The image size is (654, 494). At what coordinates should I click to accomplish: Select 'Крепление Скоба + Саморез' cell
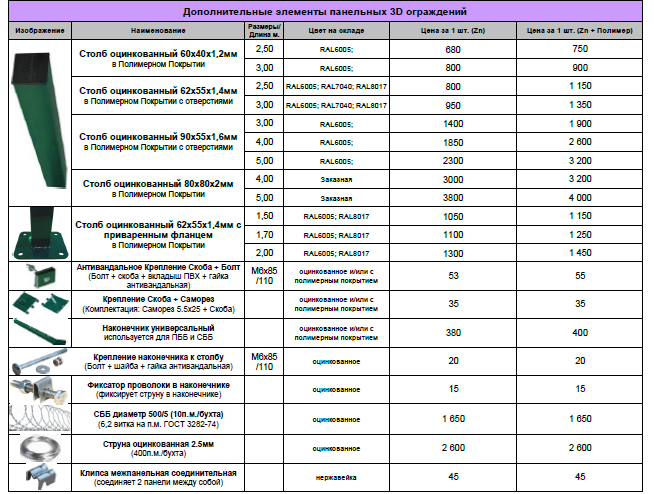(x=158, y=304)
